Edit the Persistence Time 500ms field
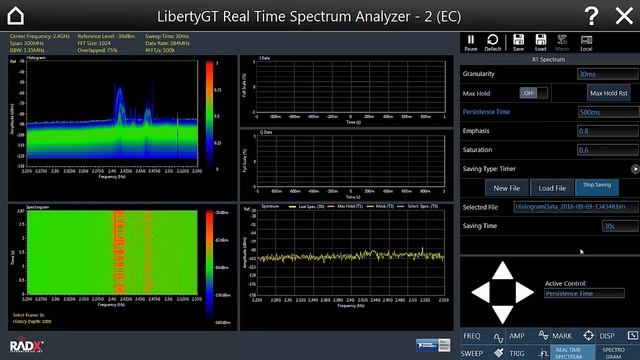This screenshot has width=640, height=360. [x=608, y=112]
